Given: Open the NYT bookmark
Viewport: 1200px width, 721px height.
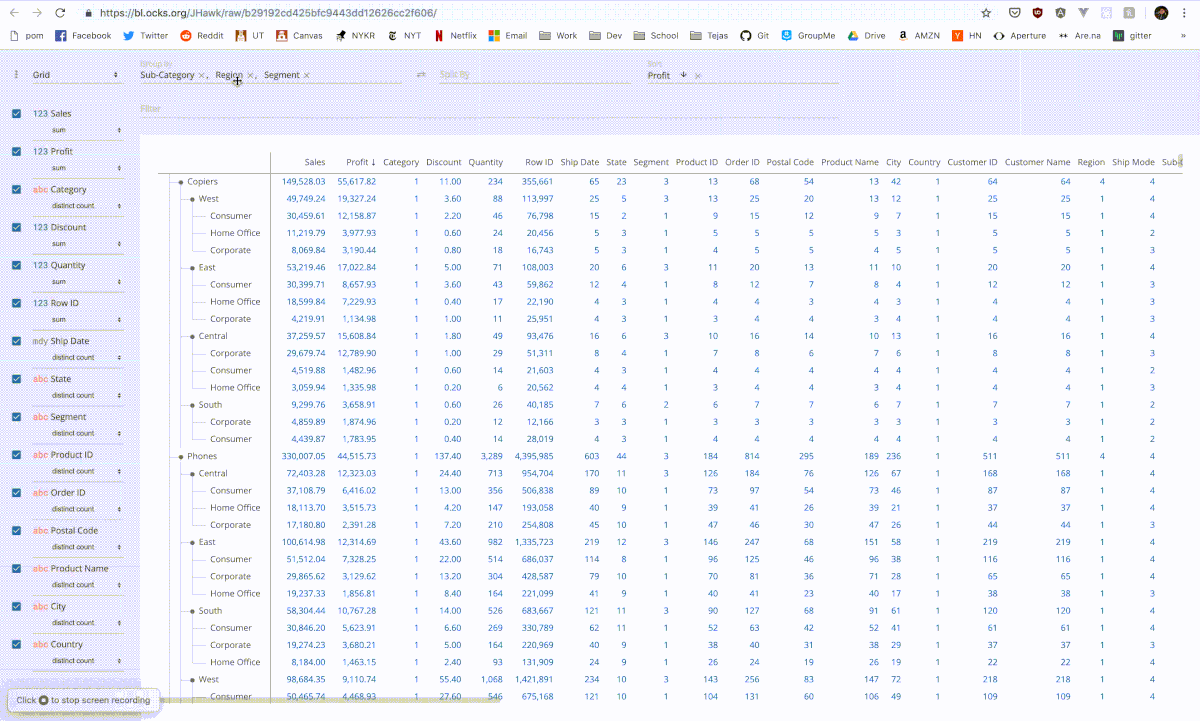Looking at the screenshot, I should coord(403,35).
